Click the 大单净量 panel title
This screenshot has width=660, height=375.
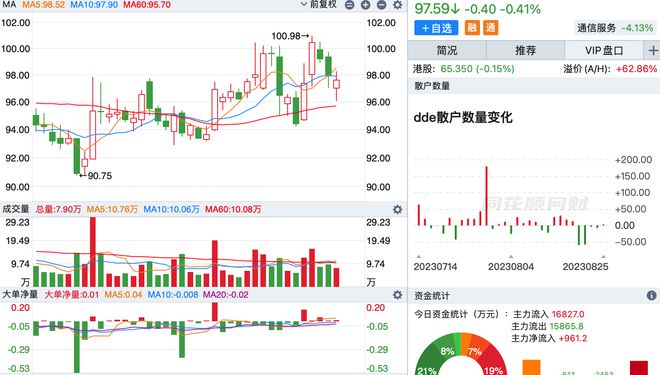(x=20, y=295)
